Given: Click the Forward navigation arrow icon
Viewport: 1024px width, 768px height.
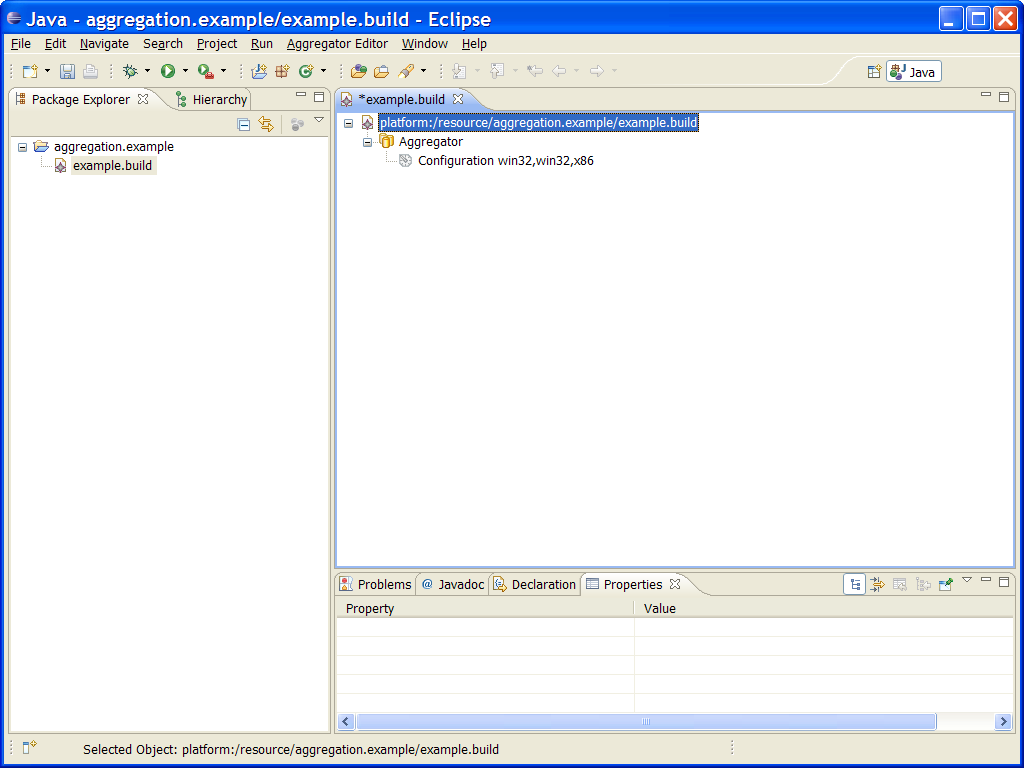Looking at the screenshot, I should pos(596,71).
